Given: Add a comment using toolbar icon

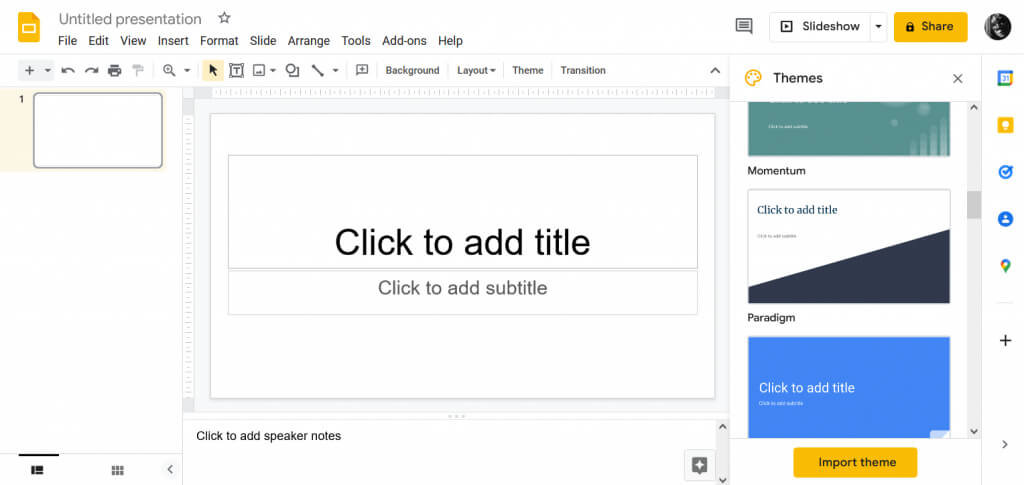Looking at the screenshot, I should [x=362, y=70].
